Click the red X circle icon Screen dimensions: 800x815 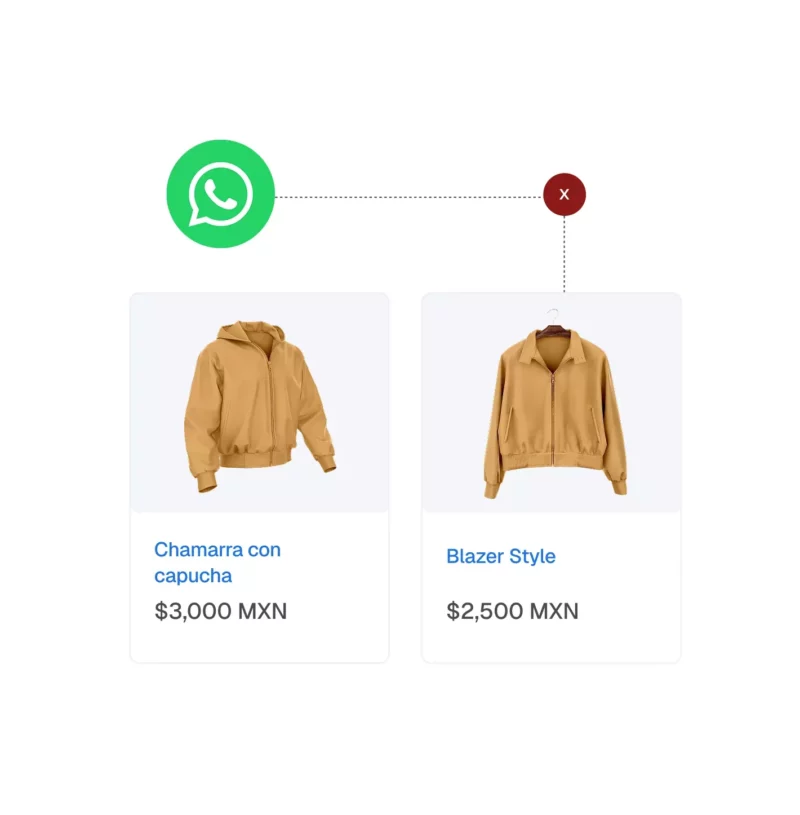tap(564, 194)
